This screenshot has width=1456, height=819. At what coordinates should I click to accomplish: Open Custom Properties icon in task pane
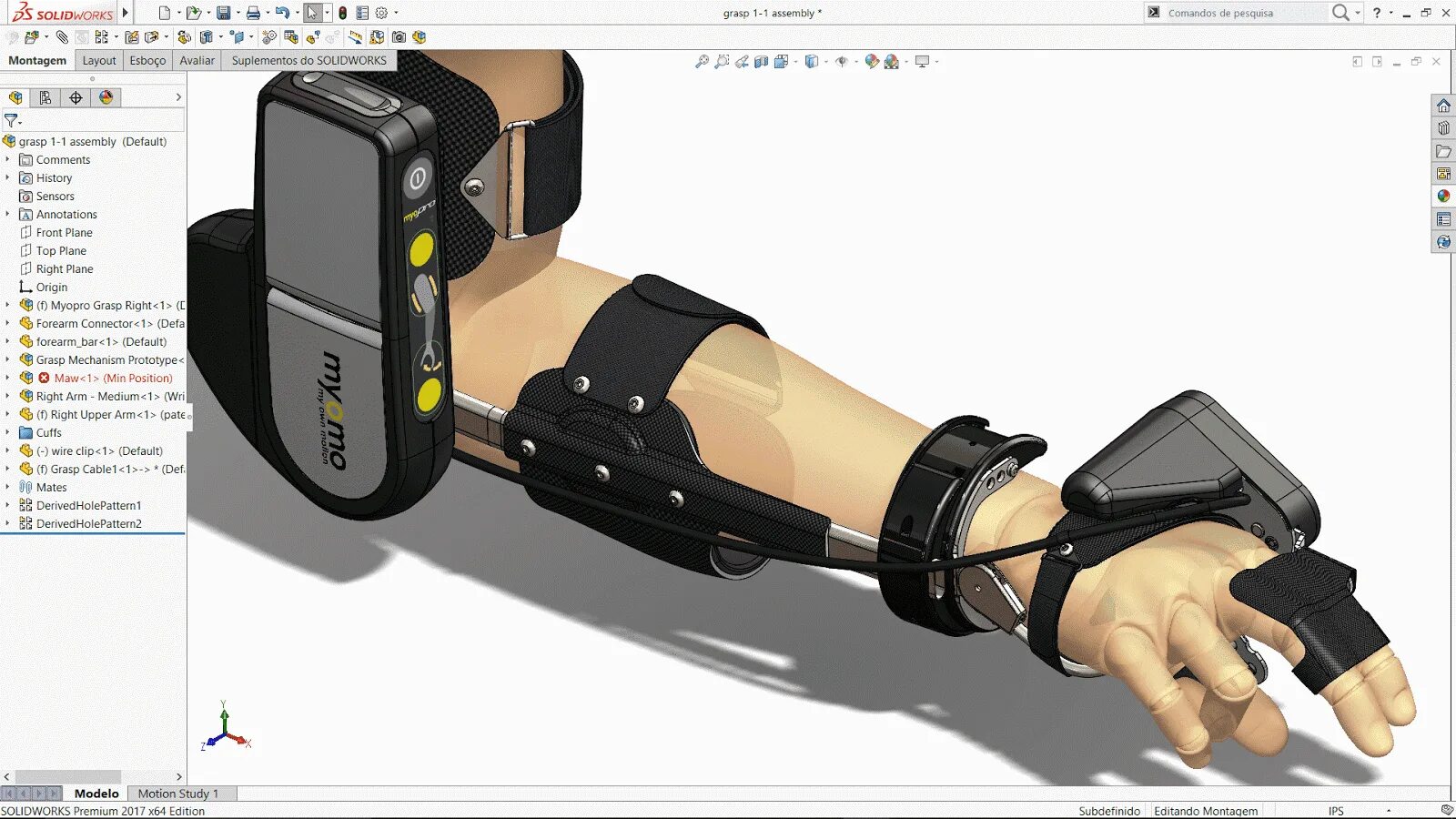click(1443, 218)
